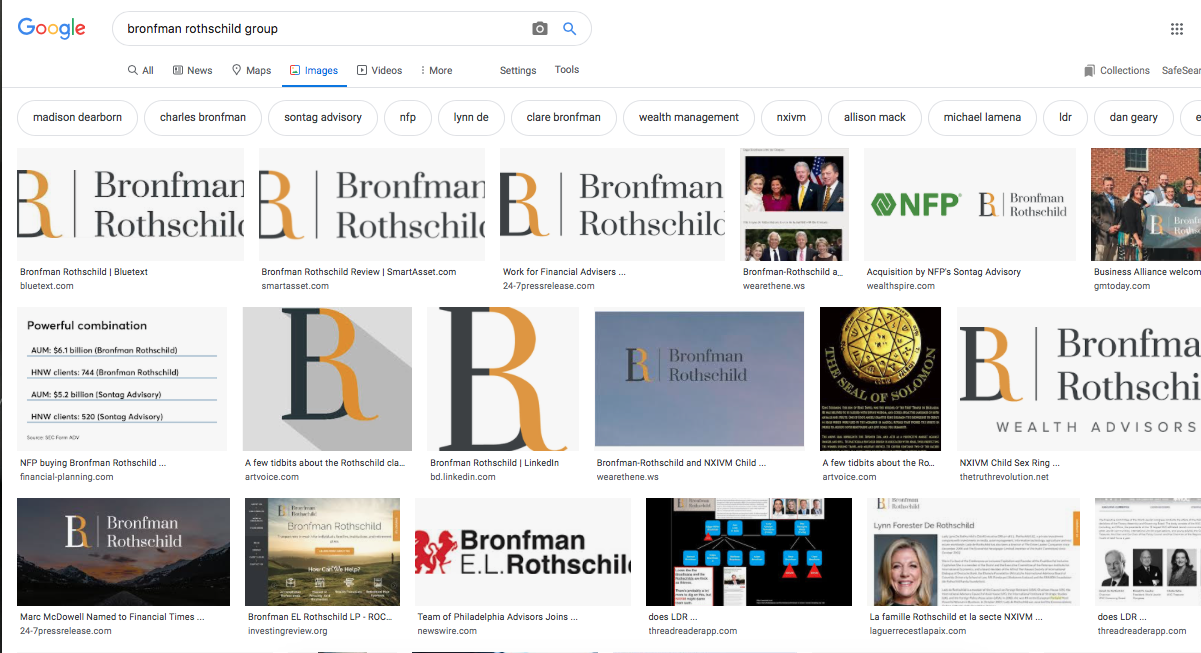Open the threadreaderapp flowchart diagram image

pos(749,552)
